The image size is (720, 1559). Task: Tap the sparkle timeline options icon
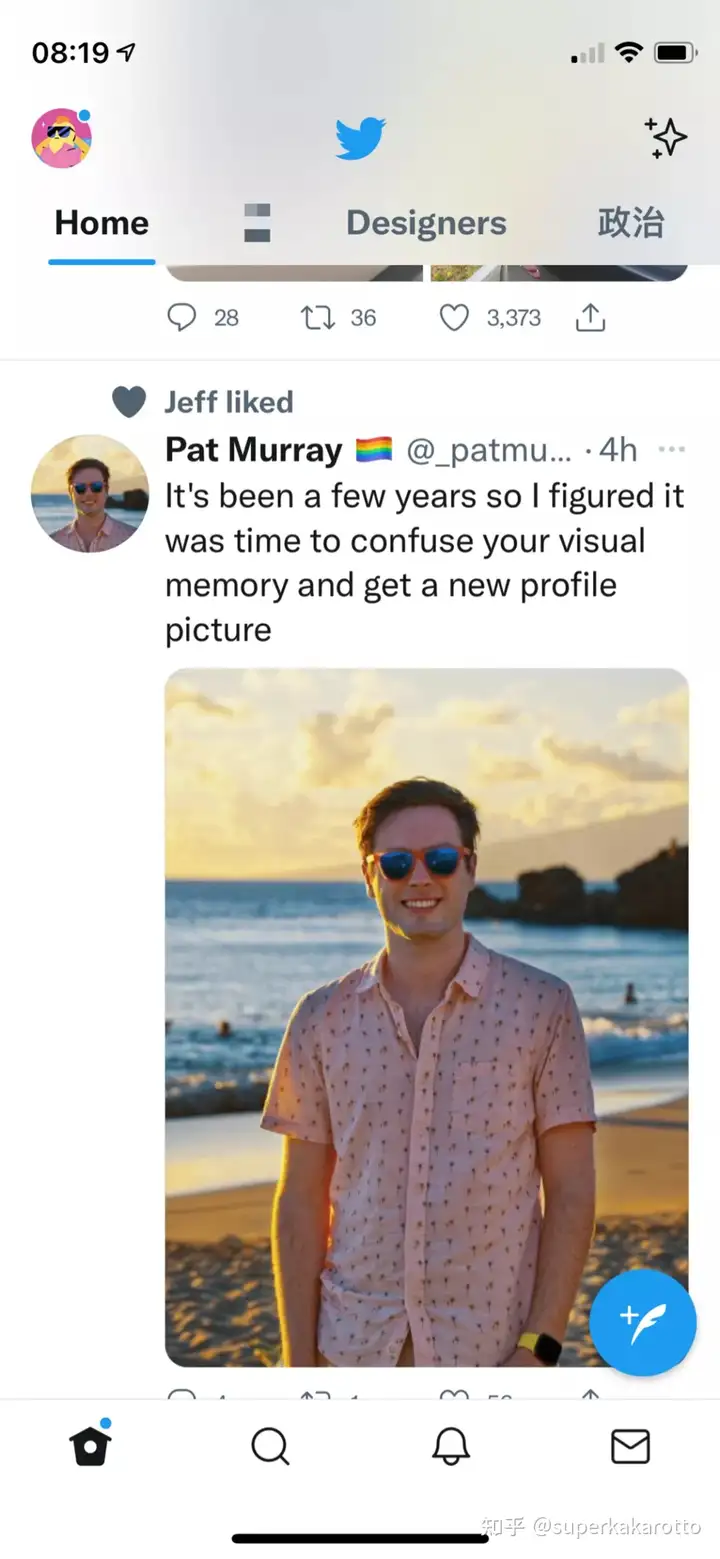coord(666,138)
